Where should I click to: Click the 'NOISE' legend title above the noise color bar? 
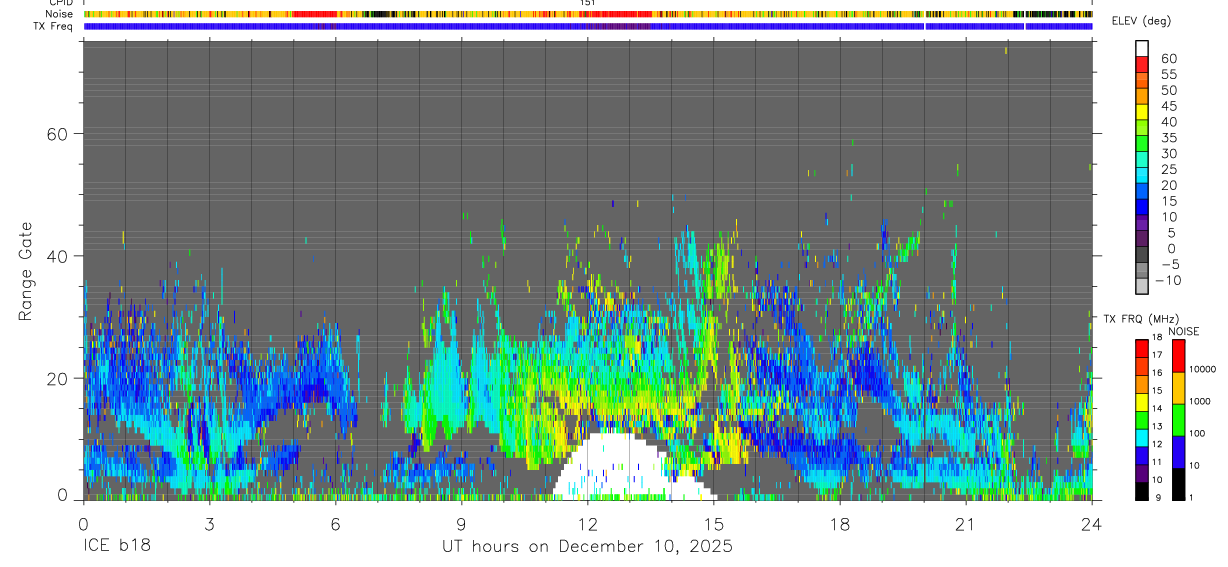(x=1183, y=331)
